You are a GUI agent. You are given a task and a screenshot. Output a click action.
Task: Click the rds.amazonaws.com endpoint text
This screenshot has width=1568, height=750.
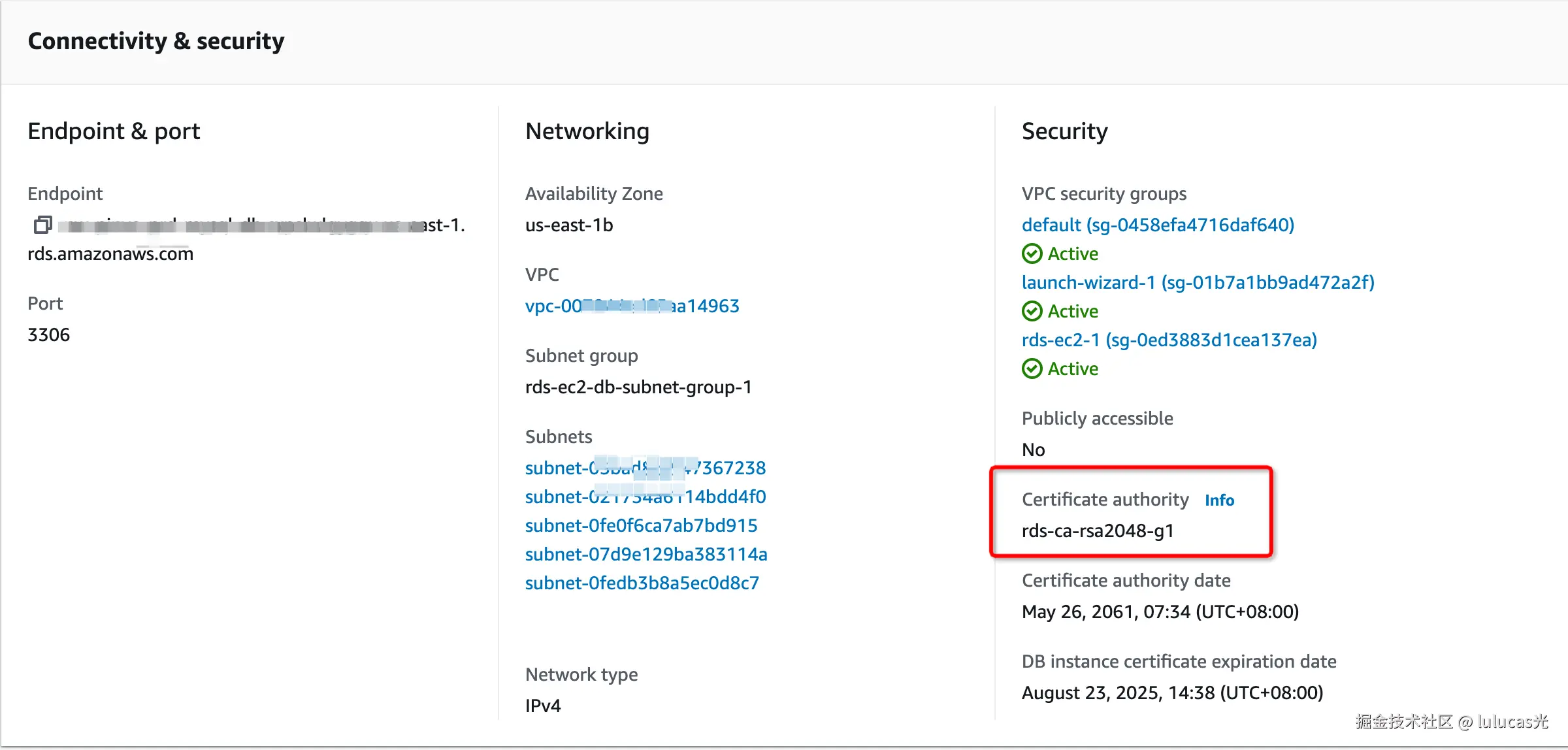tap(110, 253)
